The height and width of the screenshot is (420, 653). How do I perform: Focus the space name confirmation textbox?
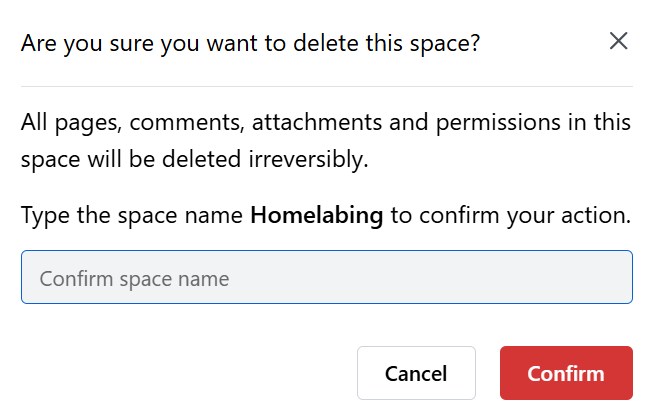(x=327, y=277)
